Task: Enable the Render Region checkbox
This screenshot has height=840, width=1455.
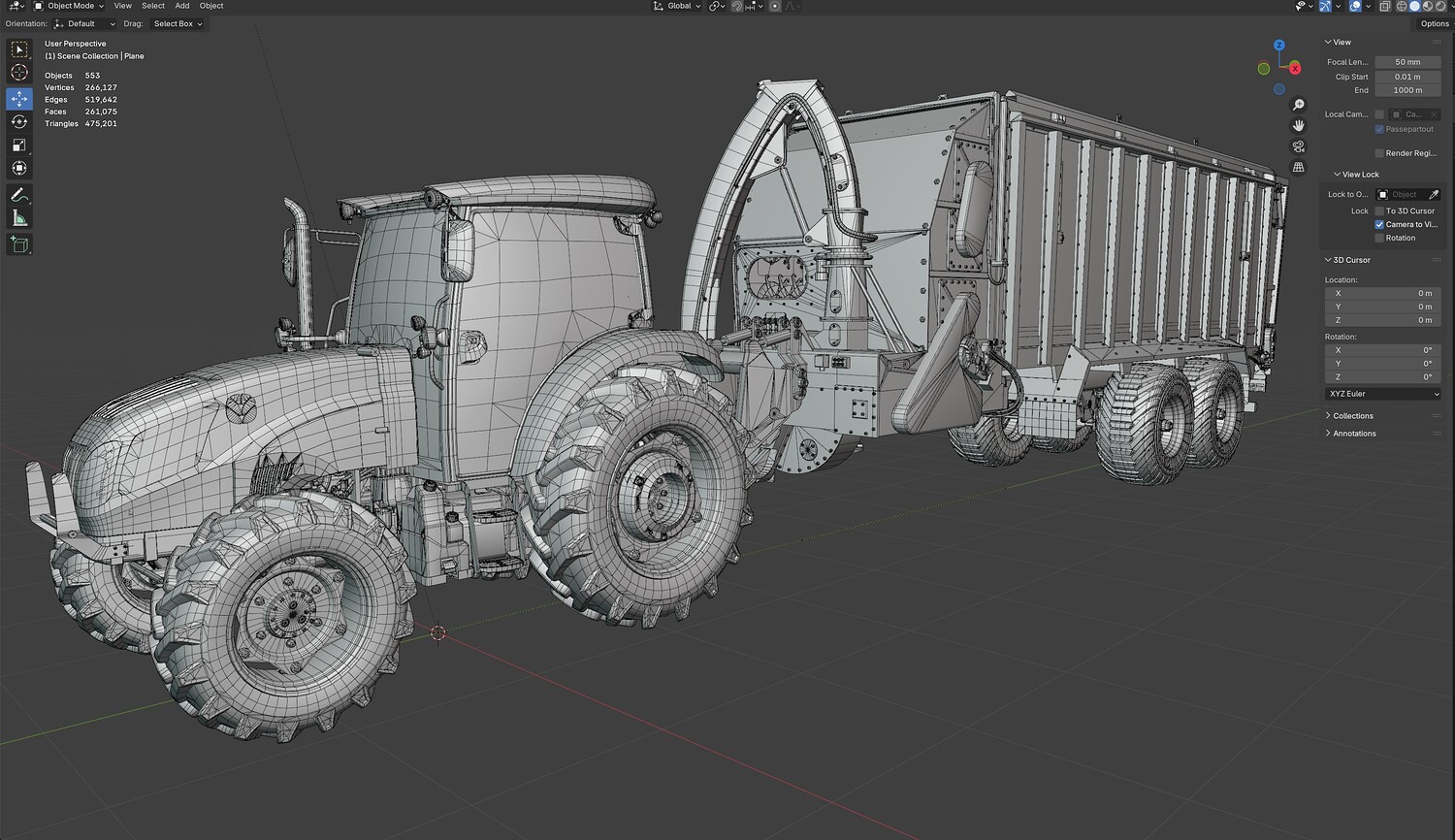Action: [1379, 153]
